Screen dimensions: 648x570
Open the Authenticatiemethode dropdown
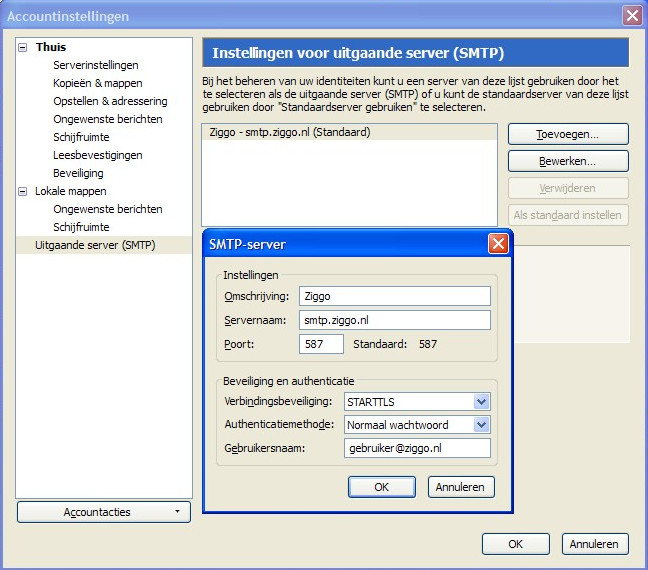pyautogui.click(x=482, y=424)
